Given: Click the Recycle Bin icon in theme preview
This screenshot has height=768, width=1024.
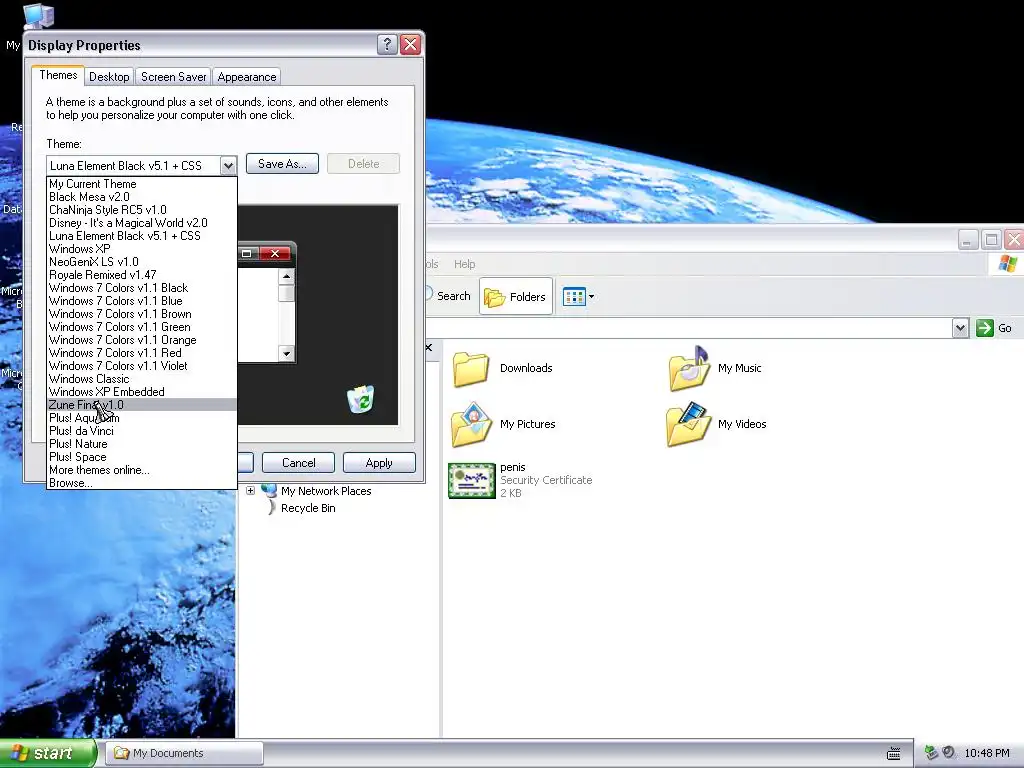Looking at the screenshot, I should click(x=360, y=399).
